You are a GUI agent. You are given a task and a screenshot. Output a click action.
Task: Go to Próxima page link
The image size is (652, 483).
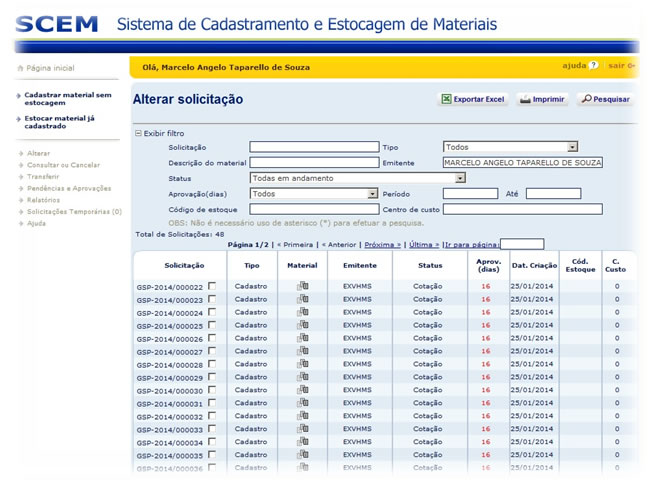[383, 244]
